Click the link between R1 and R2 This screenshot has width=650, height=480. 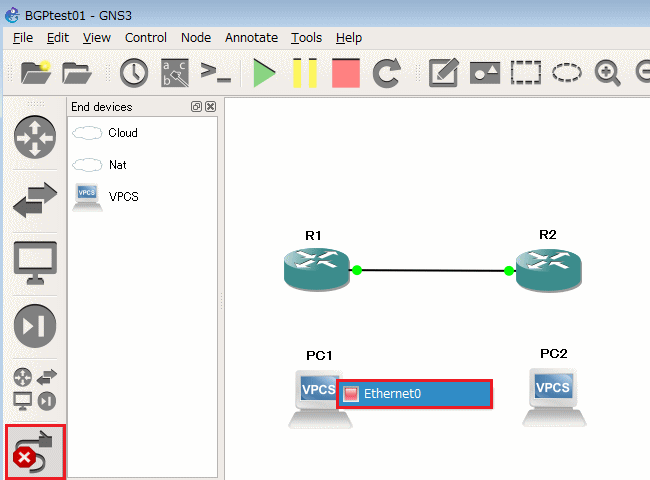tap(433, 271)
